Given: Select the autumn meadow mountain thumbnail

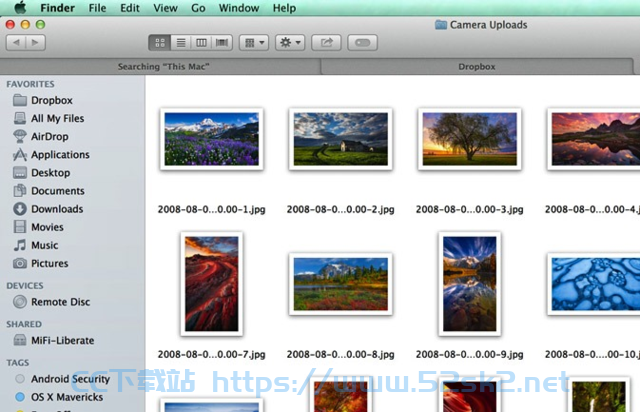Looking at the screenshot, I should pyautogui.click(x=340, y=284).
